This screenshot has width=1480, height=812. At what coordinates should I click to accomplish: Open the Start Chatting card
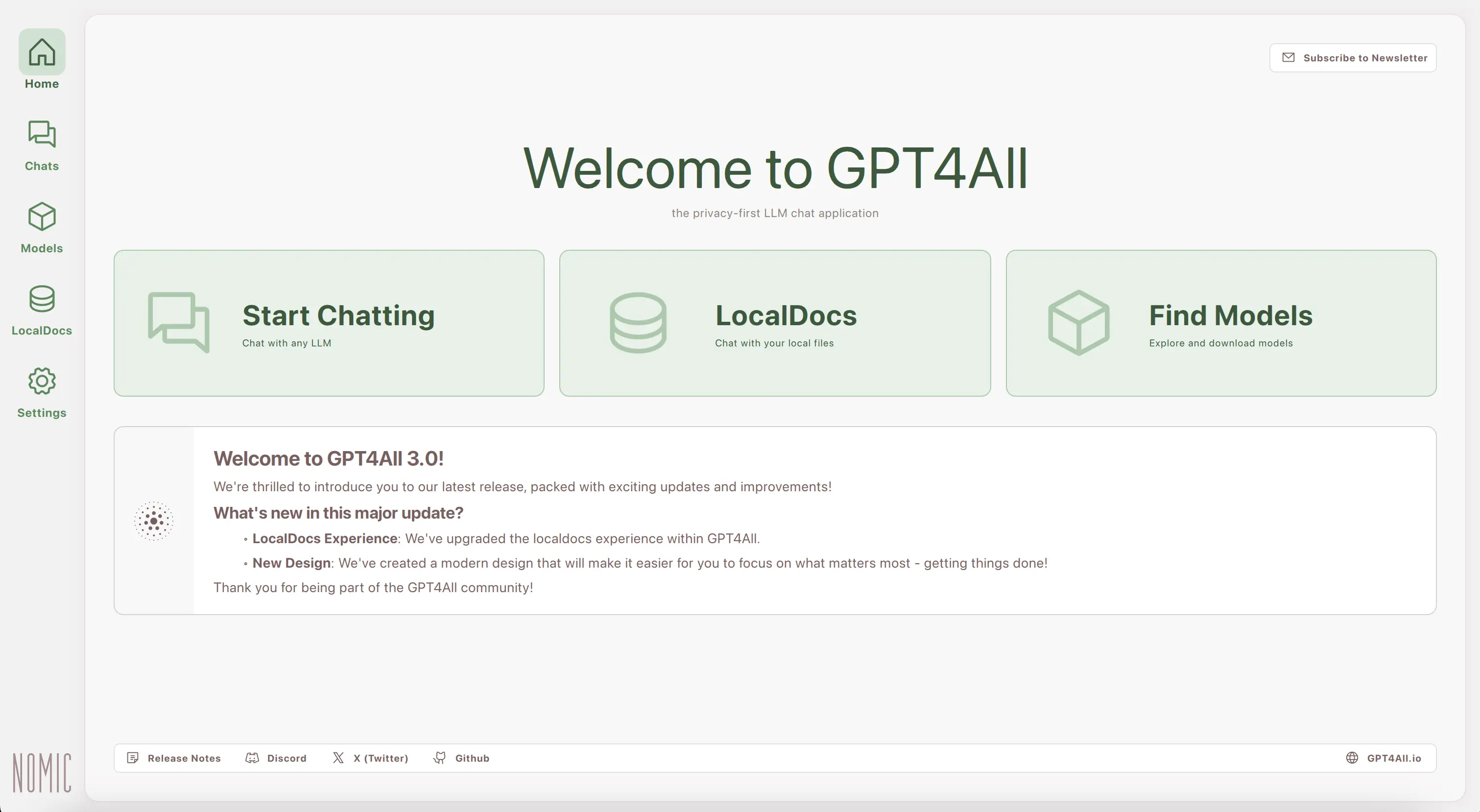click(329, 323)
